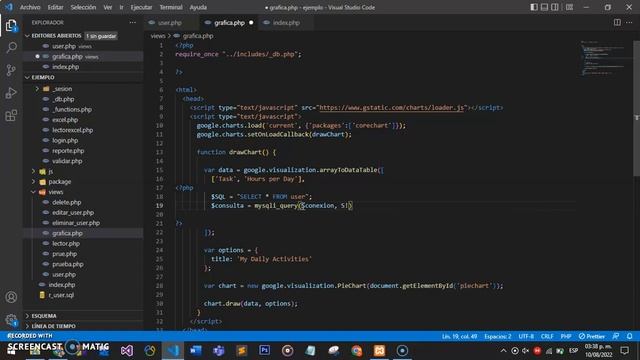Open the Accounts menu icon
The height and width of the screenshot is (360, 640).
11,297
